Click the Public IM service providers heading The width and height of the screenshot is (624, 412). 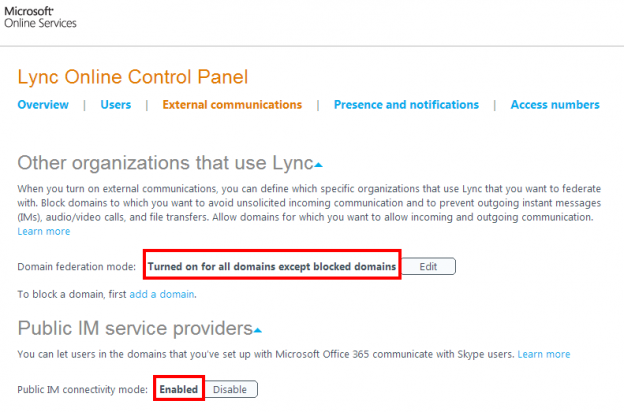click(134, 328)
